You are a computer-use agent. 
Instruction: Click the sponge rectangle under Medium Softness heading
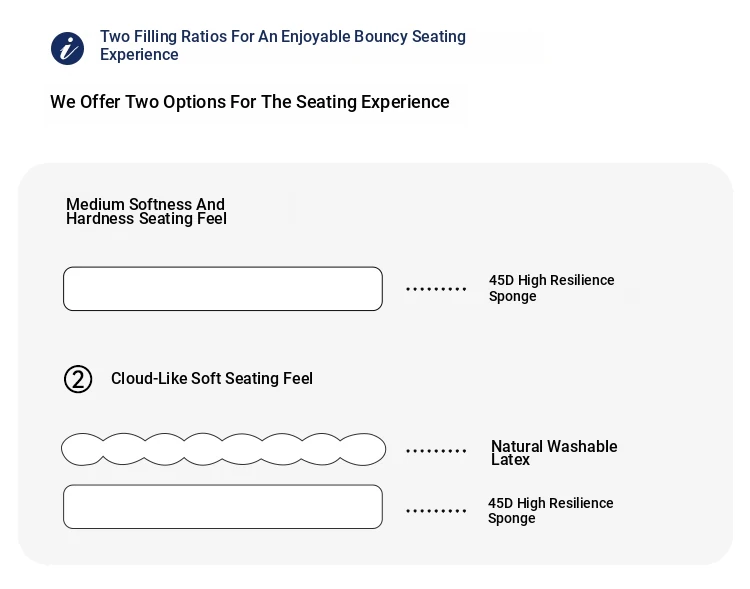click(x=223, y=289)
